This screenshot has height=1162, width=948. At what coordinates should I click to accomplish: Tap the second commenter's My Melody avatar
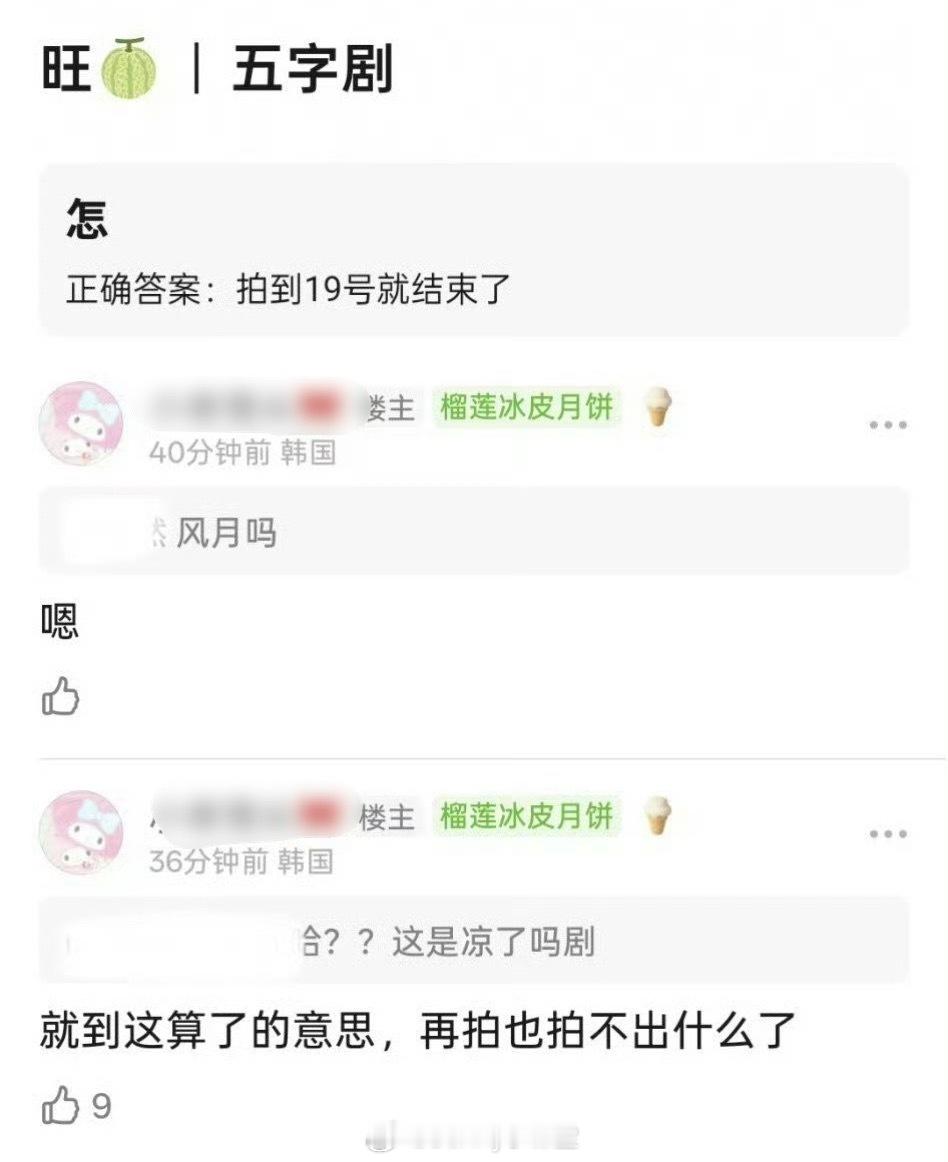pyautogui.click(x=81, y=832)
